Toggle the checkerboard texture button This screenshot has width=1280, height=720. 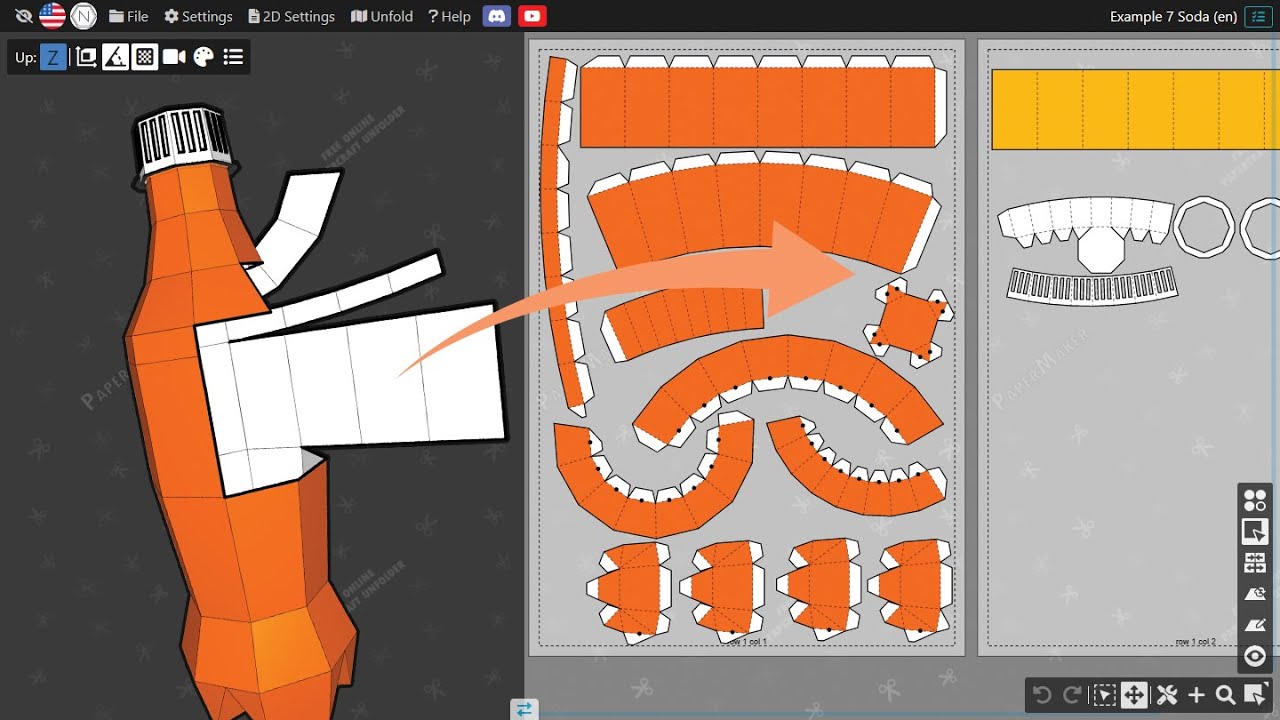pyautogui.click(x=145, y=57)
